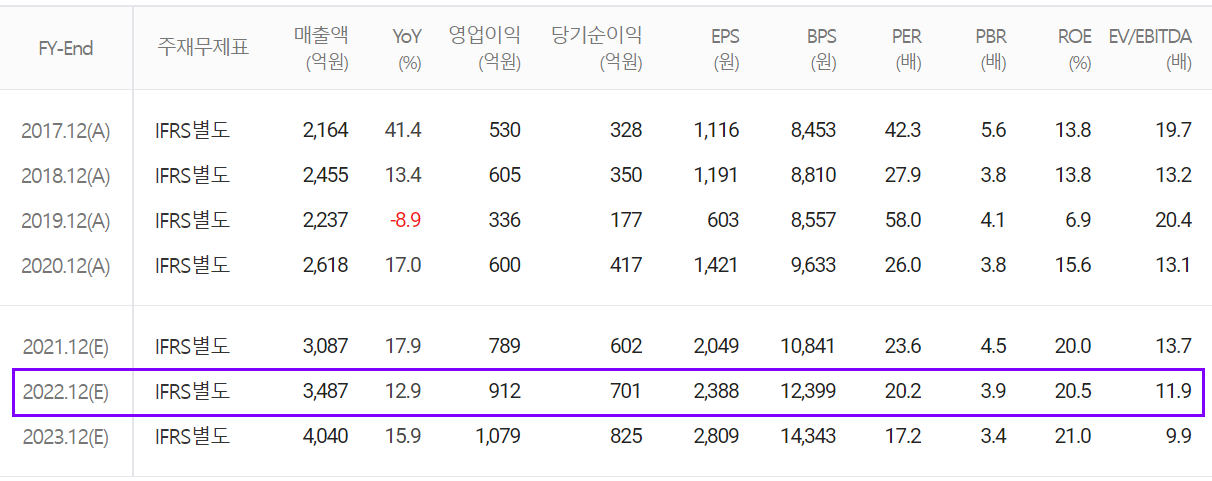Click net income value 825
The height and width of the screenshot is (481, 1212).
coord(626,436)
